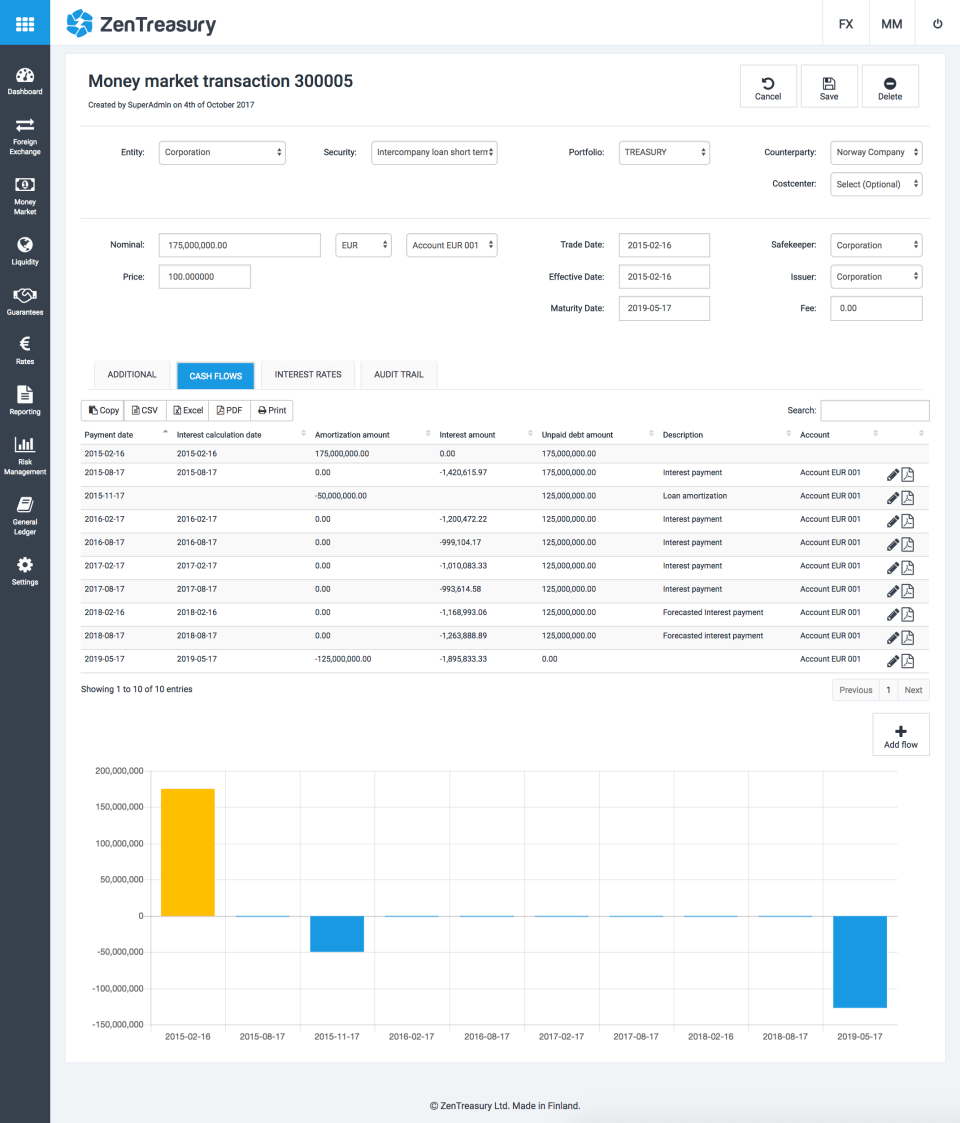Save the money market transaction
This screenshot has width=960, height=1123.
(x=829, y=86)
